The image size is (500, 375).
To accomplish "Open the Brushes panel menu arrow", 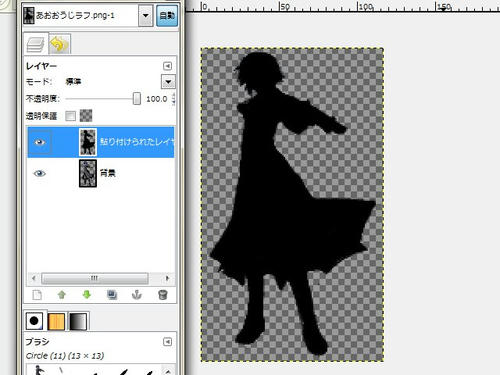I will tap(167, 342).
